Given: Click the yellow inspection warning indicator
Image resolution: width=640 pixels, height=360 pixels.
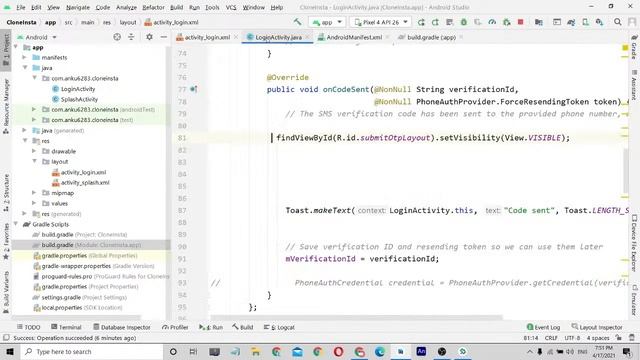Looking at the screenshot, I should 625,48.
